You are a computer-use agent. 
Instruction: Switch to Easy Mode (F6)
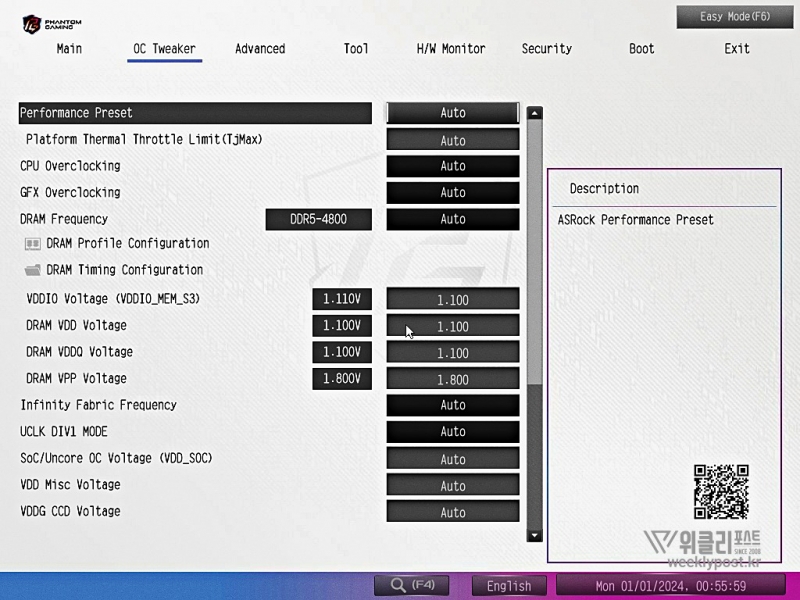735,17
